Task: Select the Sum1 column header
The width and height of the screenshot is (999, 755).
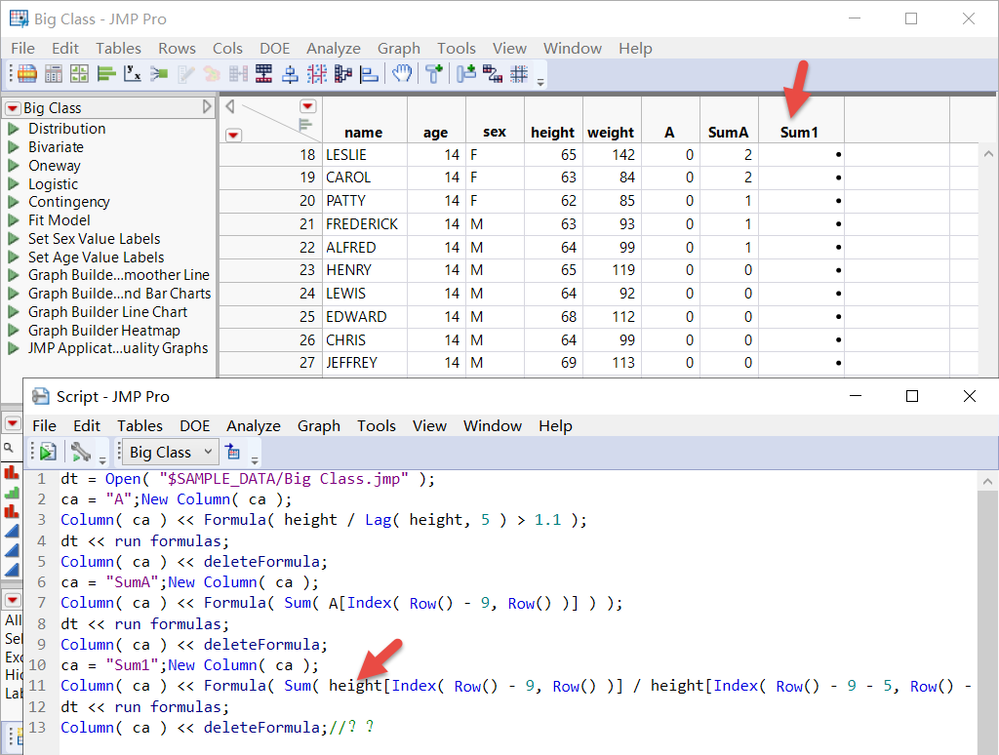Action: [x=799, y=132]
